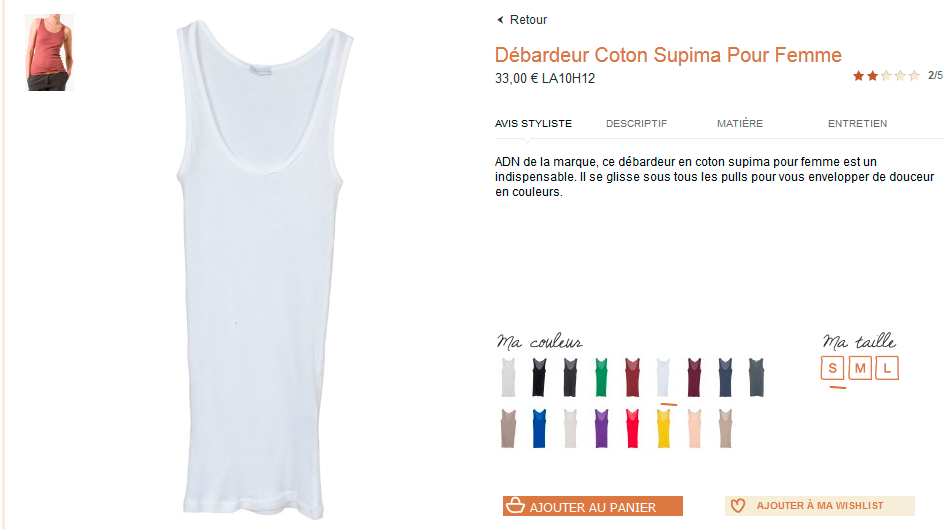Viewport: 950px width, 529px height.
Task: Select size S
Action: click(x=832, y=368)
